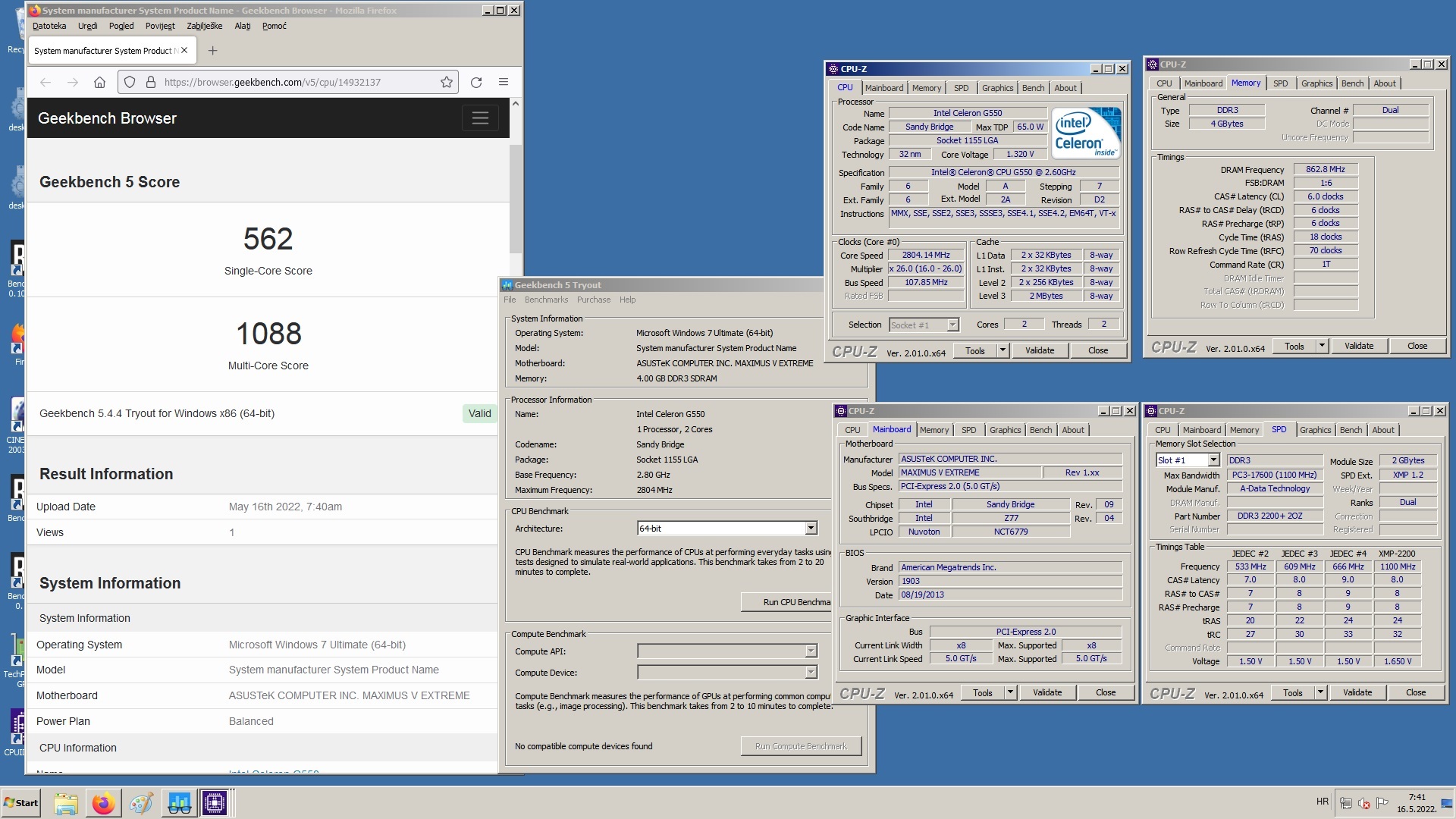Viewport: 1456px width, 819px height.
Task: Go back in Firefox history
Action: (x=45, y=82)
